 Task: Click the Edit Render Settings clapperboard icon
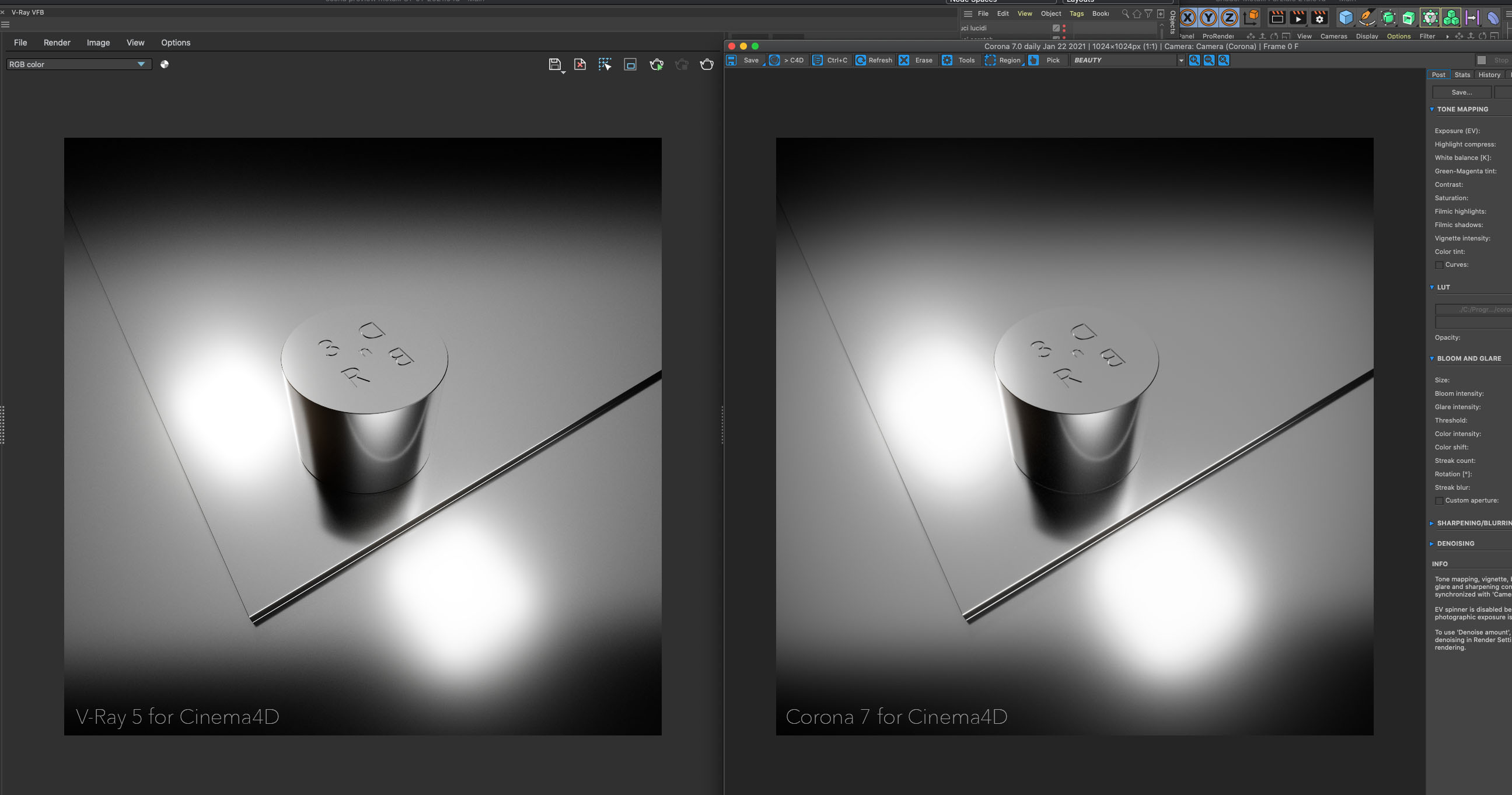1319,18
